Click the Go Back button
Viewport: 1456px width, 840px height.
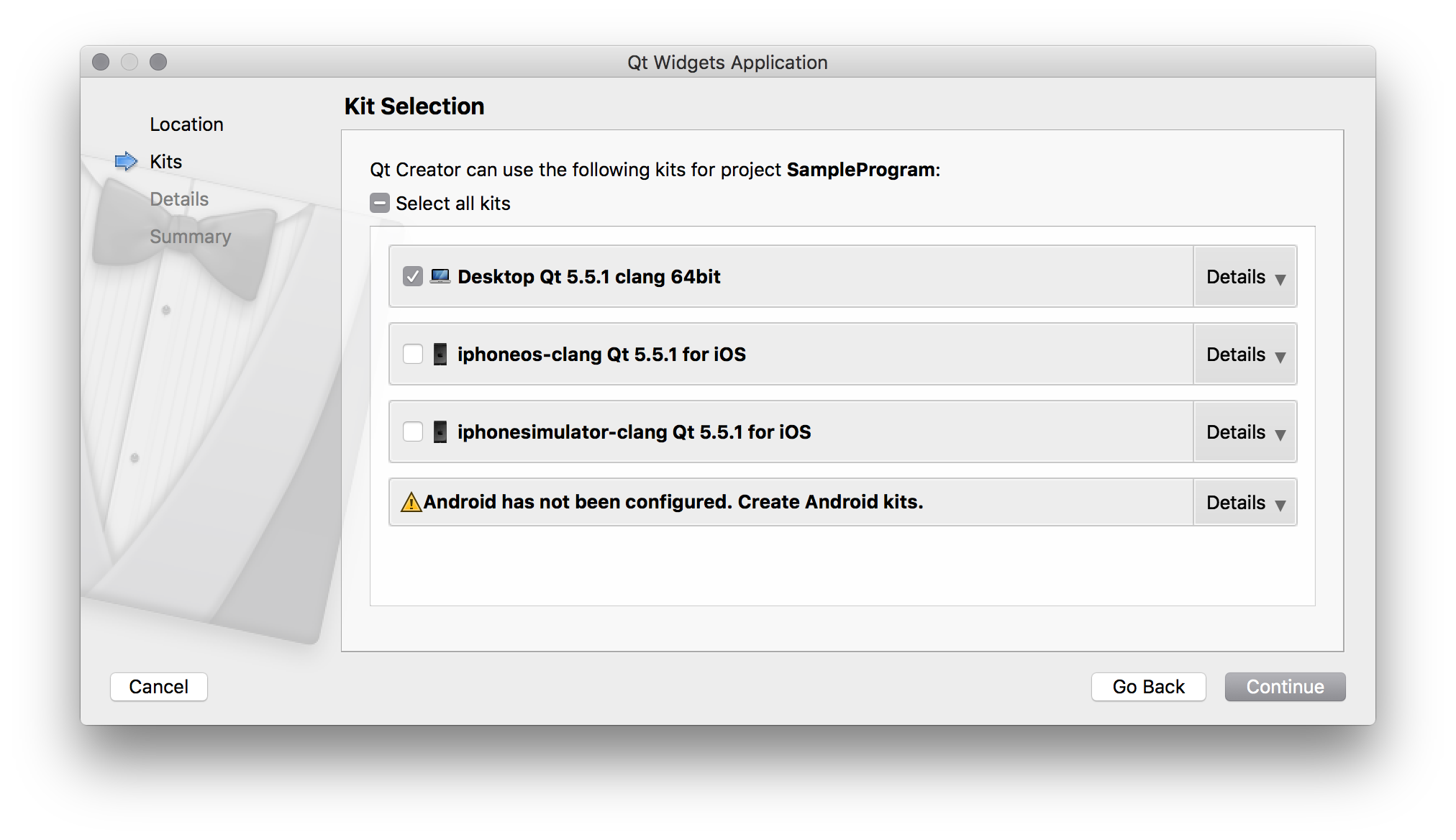(x=1148, y=687)
